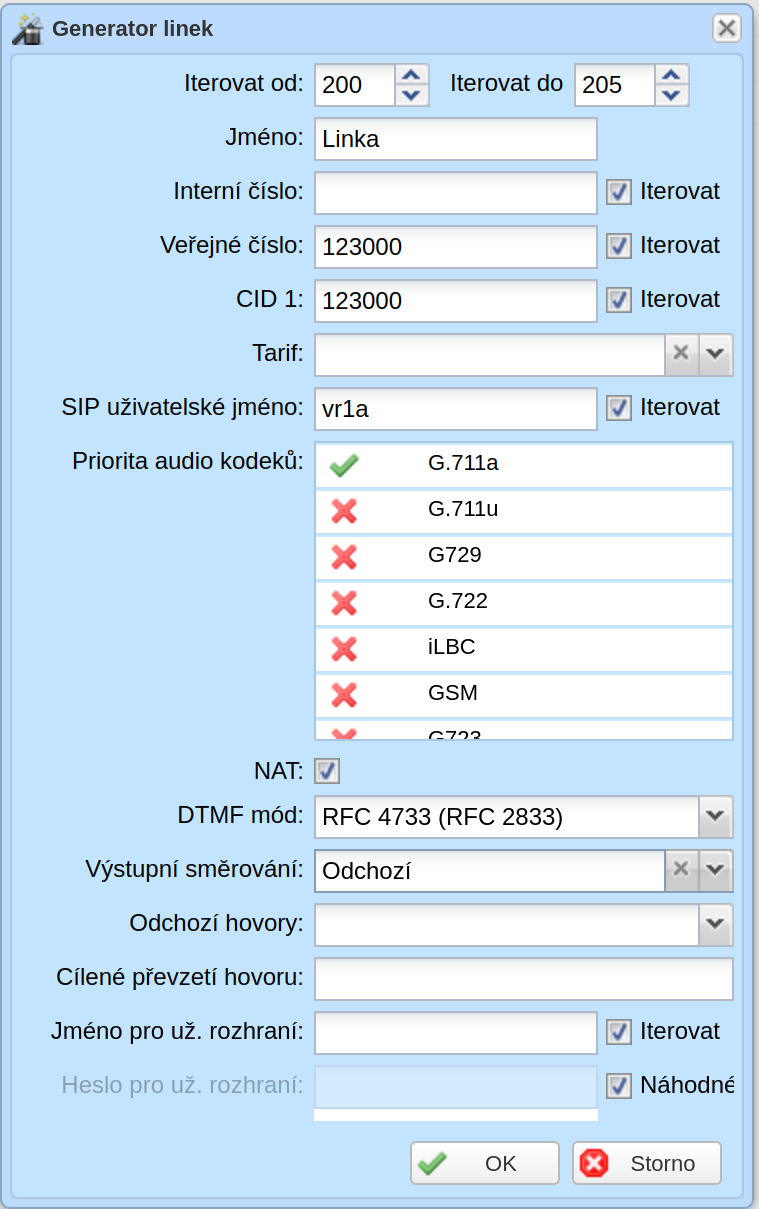Click the red cross icon beside G.711u
The image size is (759, 1209).
point(344,511)
